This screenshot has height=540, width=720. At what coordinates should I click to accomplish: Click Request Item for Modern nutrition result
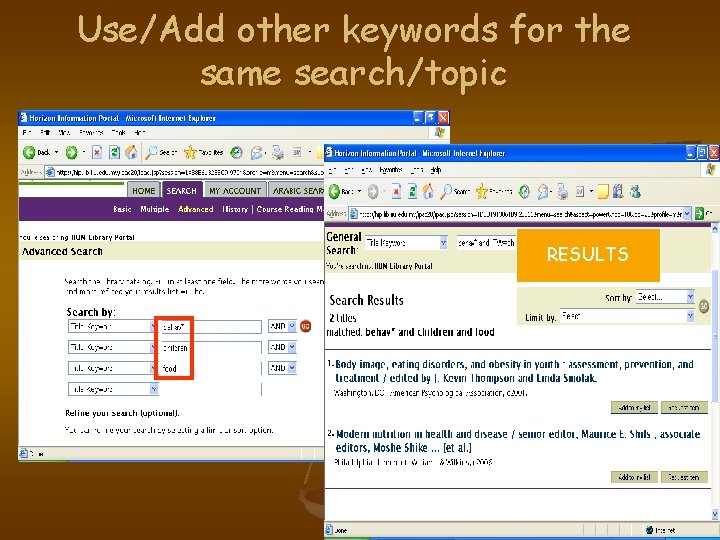click(x=684, y=477)
